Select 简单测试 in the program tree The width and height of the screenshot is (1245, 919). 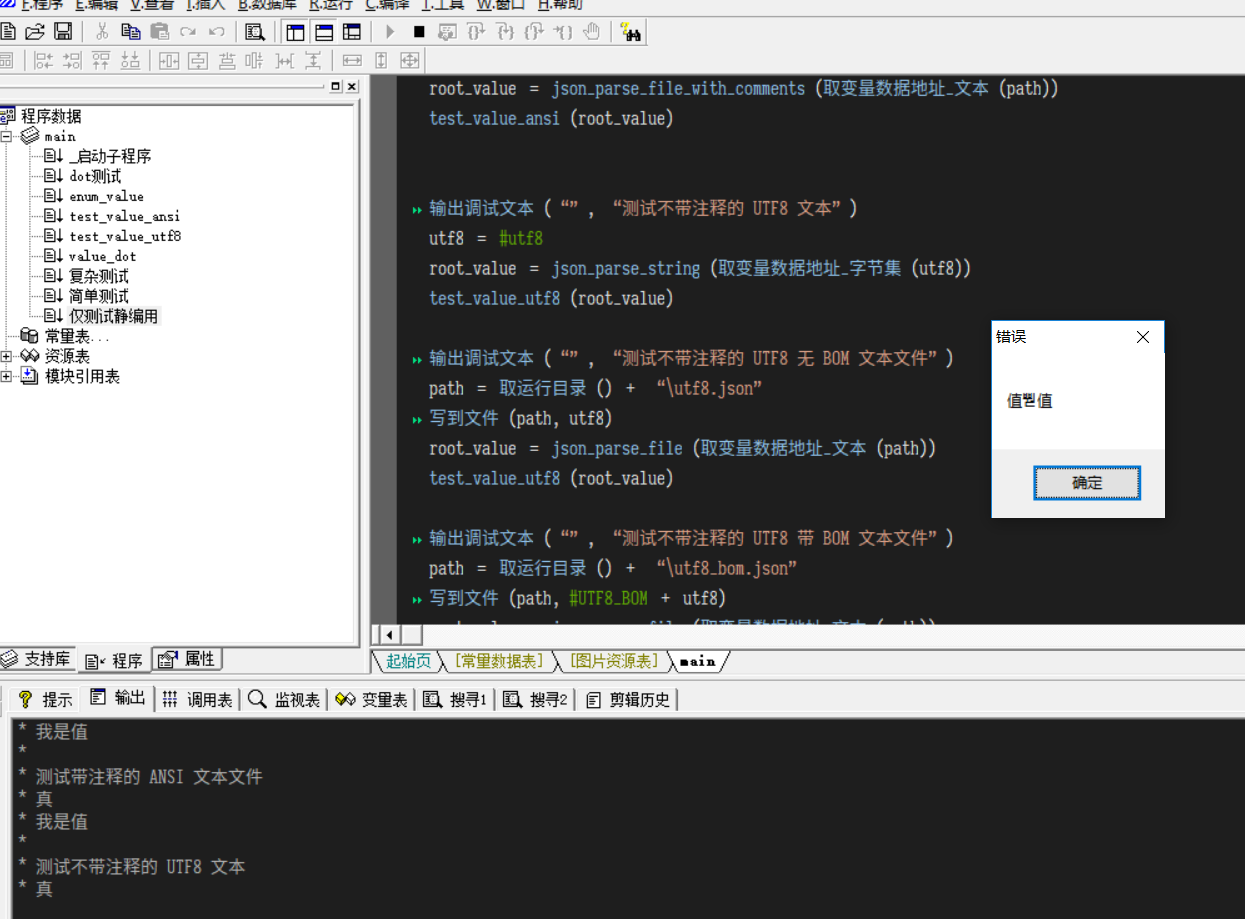99,296
